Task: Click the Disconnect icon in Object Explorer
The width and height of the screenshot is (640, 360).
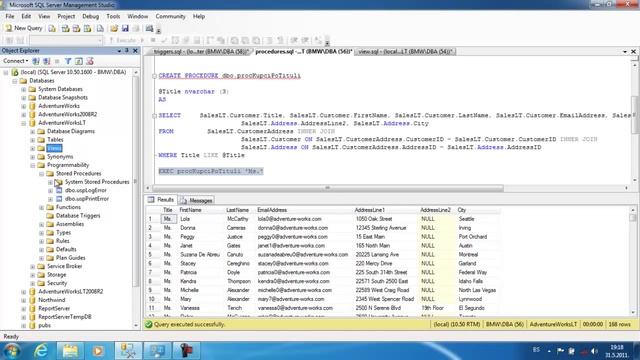Action: pos(47,61)
